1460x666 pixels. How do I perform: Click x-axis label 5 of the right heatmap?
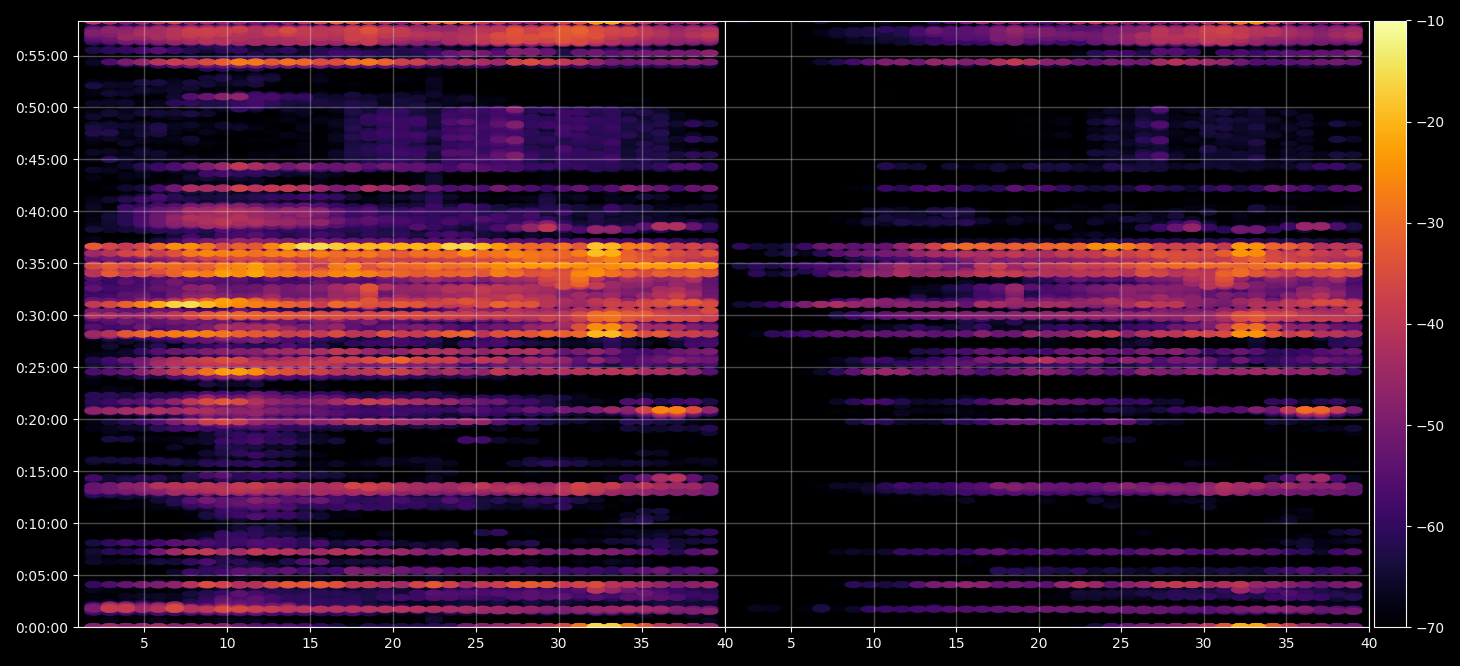[791, 644]
